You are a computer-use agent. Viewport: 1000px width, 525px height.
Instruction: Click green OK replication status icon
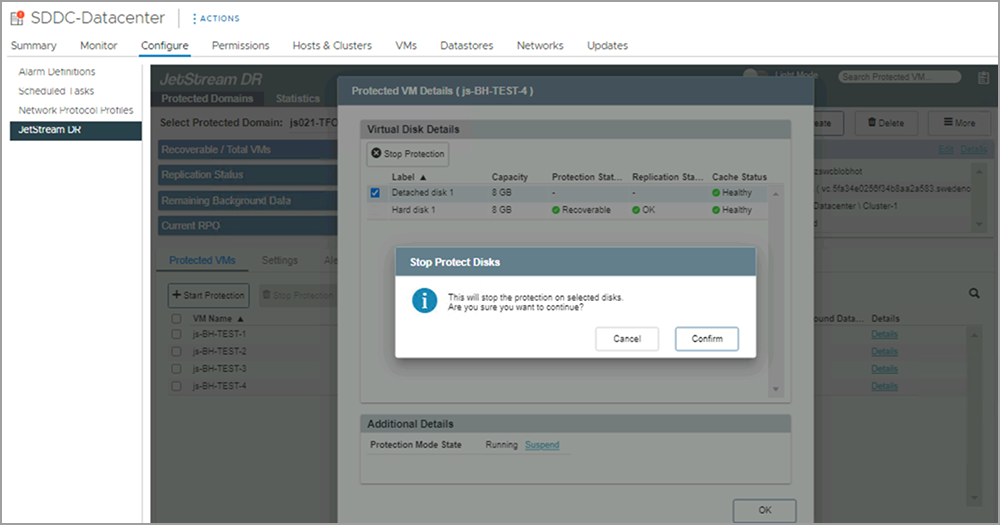pos(636,211)
